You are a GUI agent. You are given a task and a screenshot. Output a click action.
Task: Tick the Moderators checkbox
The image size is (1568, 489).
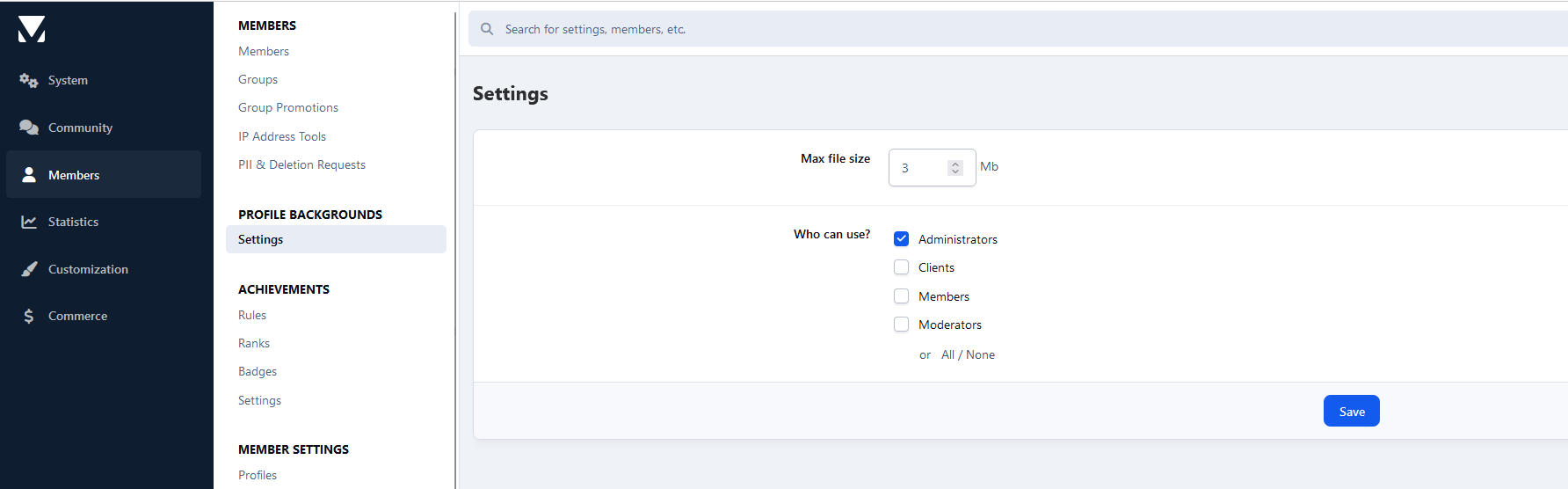point(901,325)
